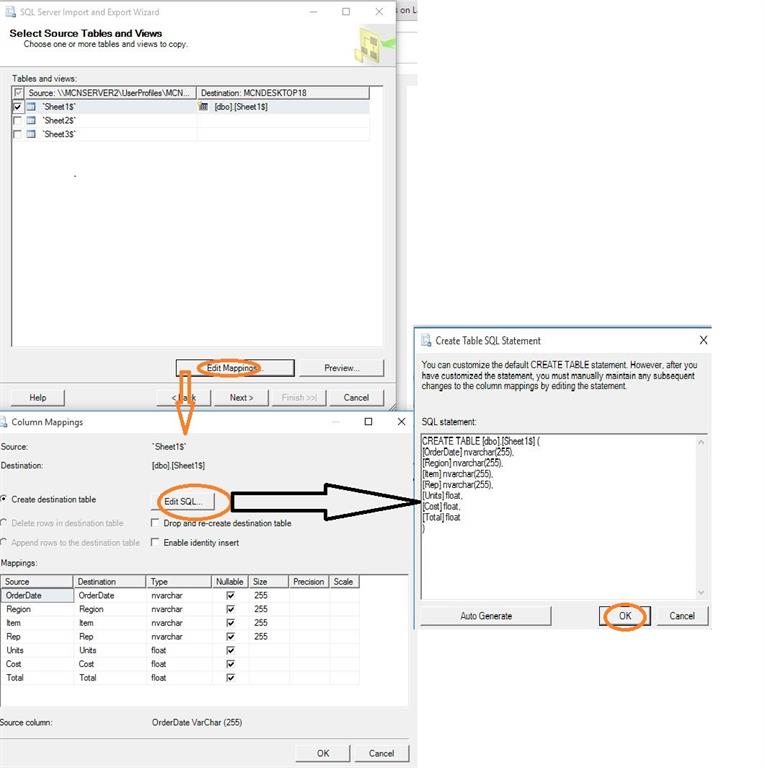Open Type dropdown for Total row
The image size is (765, 768).
(179, 677)
